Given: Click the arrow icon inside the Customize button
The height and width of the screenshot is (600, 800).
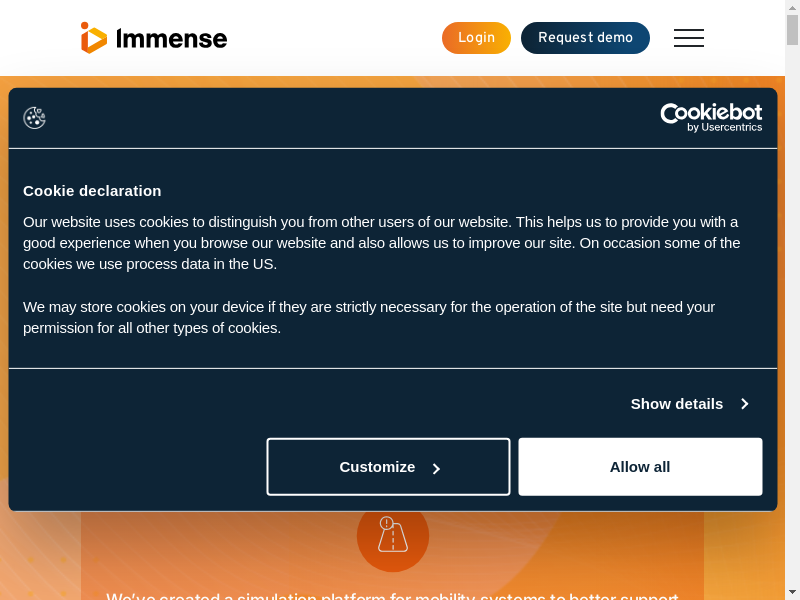Looking at the screenshot, I should (436, 468).
